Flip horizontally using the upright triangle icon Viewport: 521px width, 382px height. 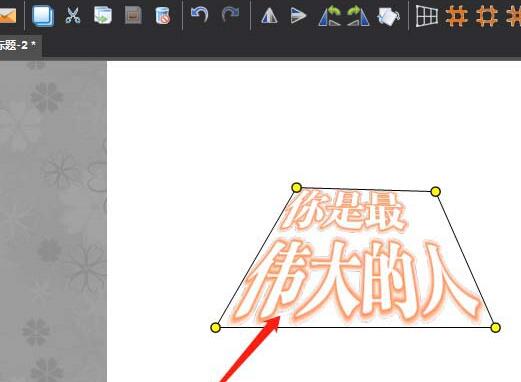tap(269, 16)
